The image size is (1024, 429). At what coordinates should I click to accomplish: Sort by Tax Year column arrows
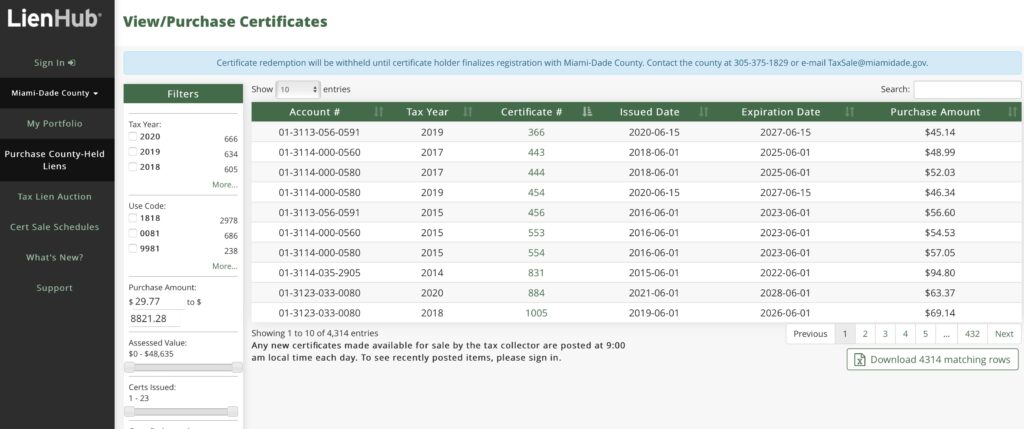[x=468, y=112]
